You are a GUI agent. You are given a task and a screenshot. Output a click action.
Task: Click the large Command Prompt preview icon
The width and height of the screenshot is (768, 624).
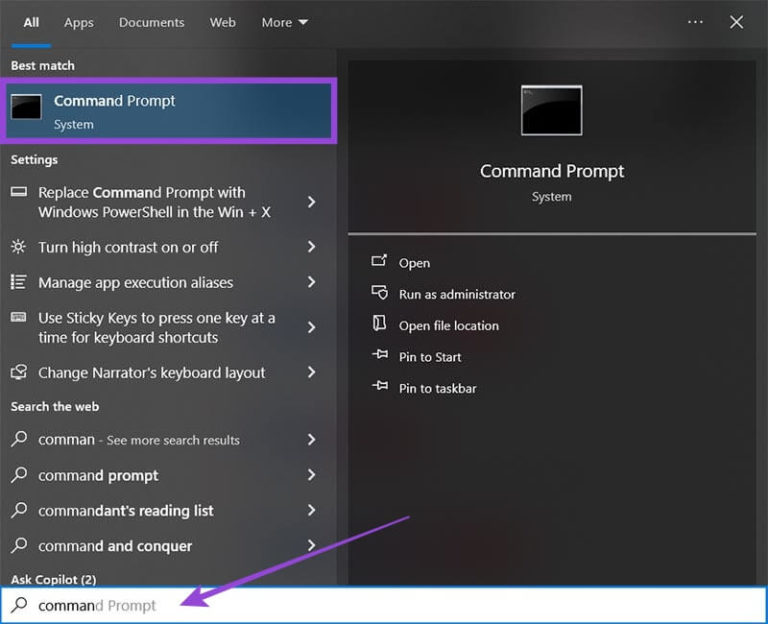pyautogui.click(x=552, y=110)
